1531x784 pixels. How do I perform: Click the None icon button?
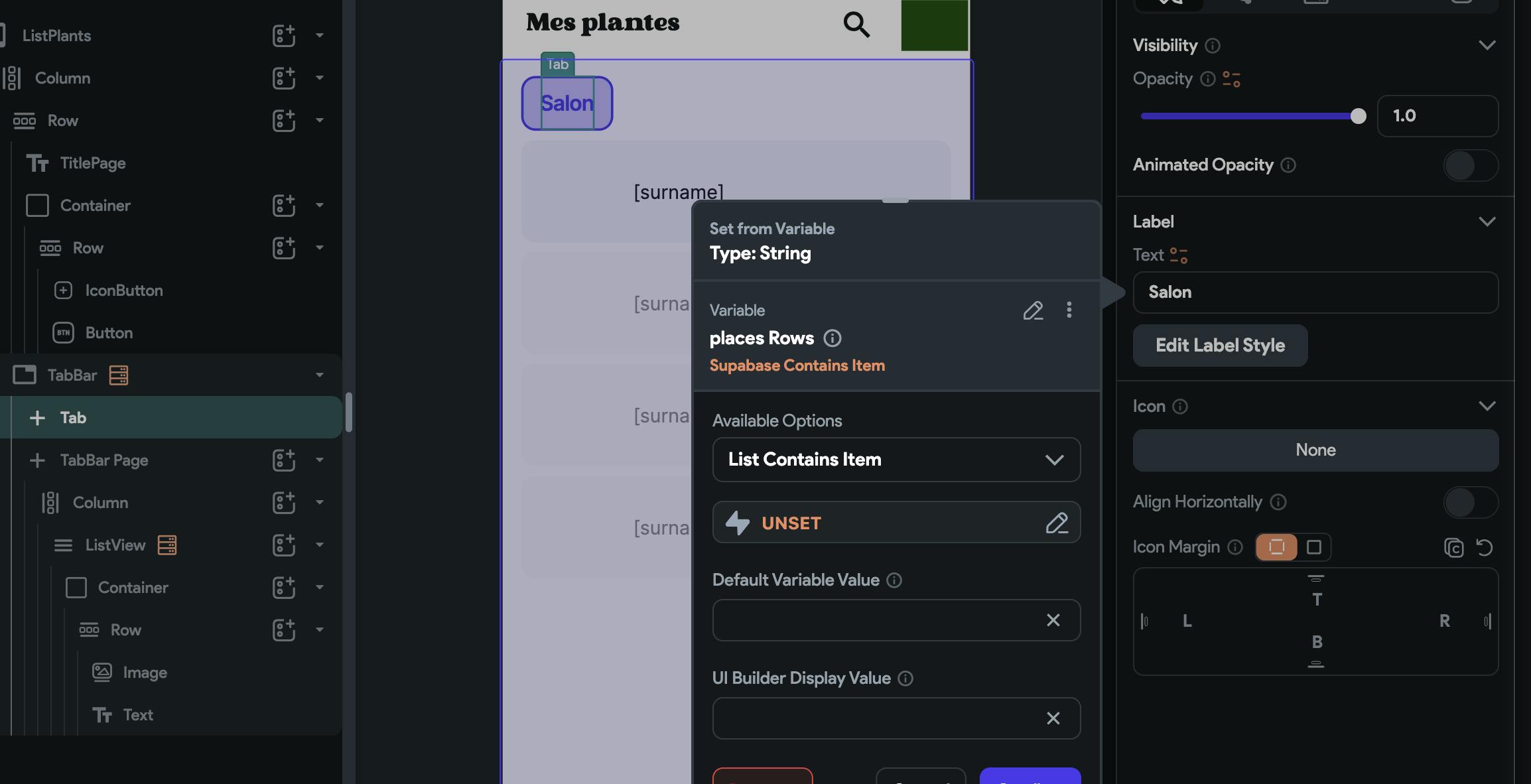(x=1315, y=450)
